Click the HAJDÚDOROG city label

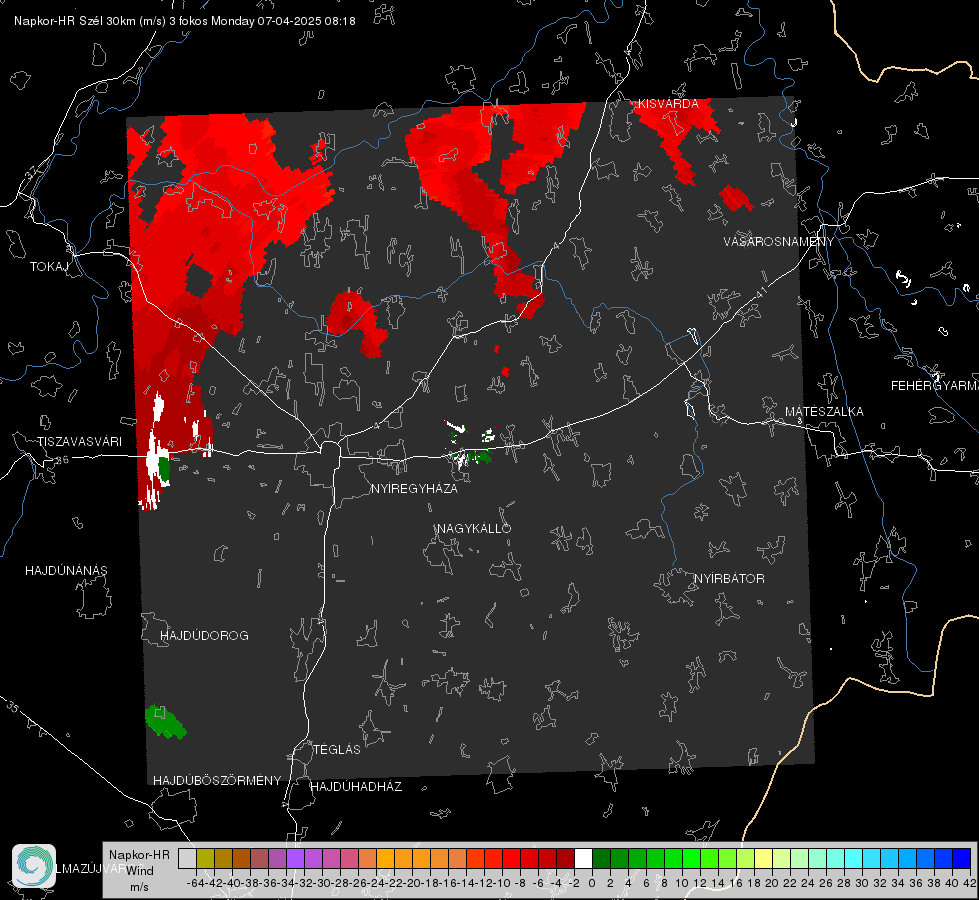pyautogui.click(x=204, y=635)
